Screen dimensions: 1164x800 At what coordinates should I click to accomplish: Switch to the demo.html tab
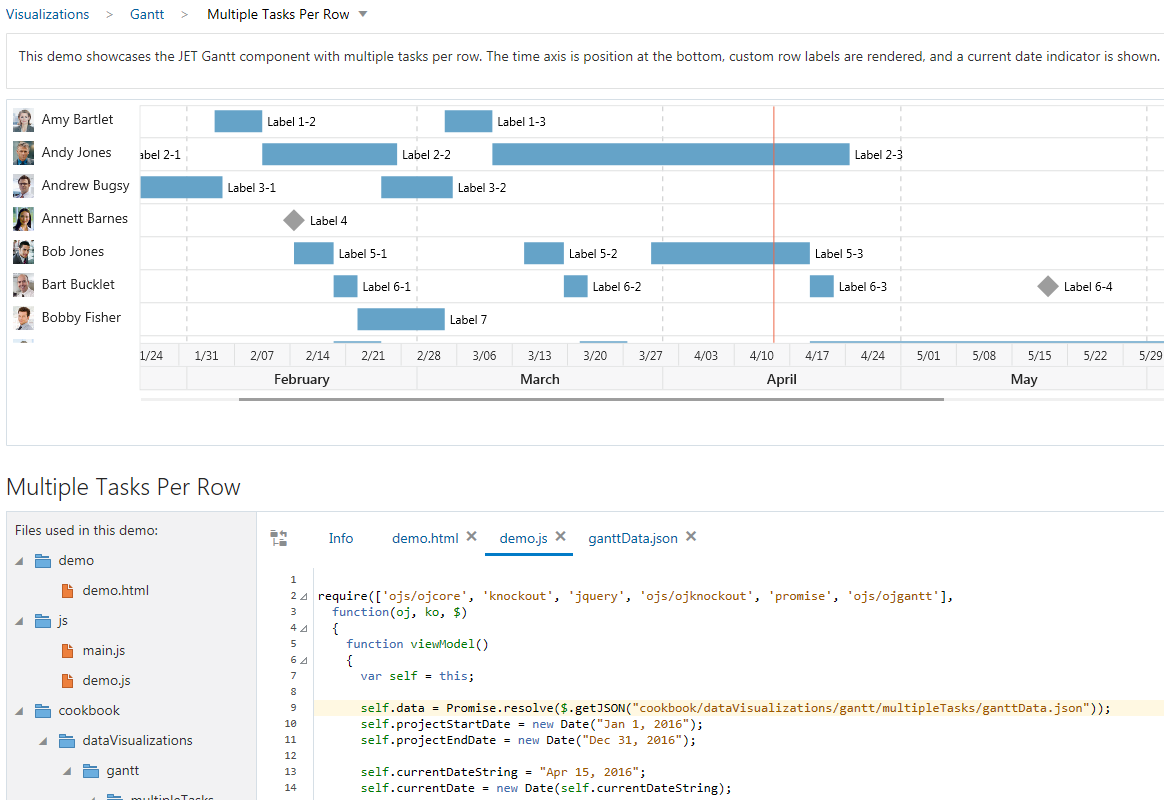(424, 537)
